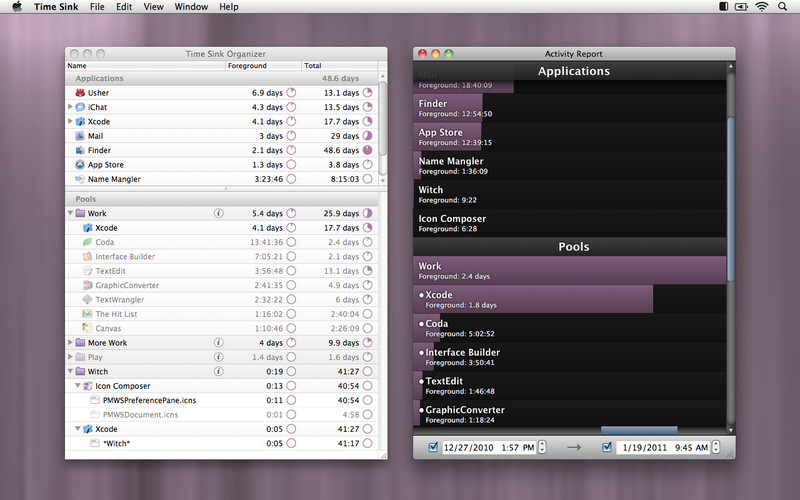
Task: Toggle the end date checkbox
Action: 607,447
